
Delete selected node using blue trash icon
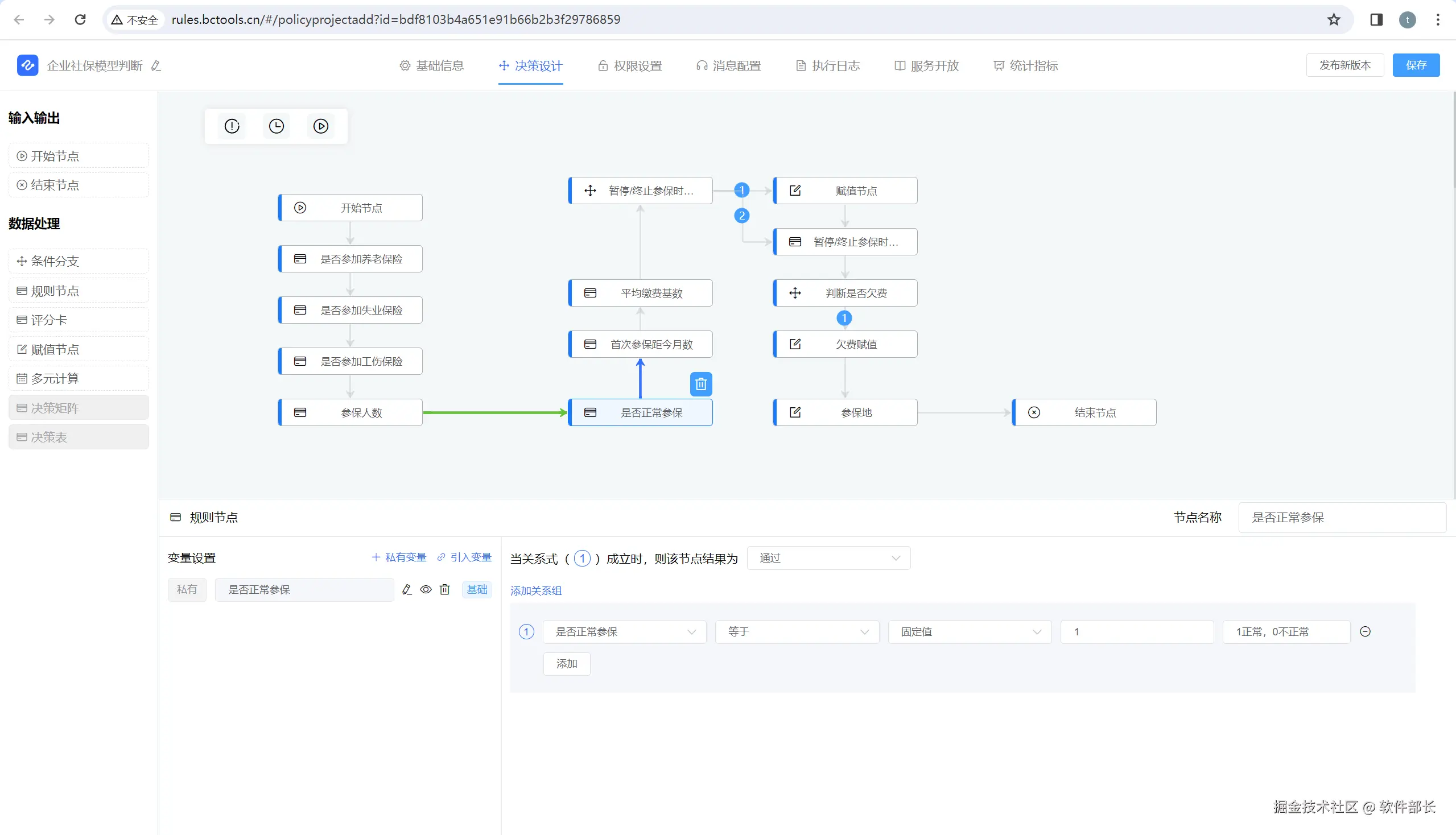coord(700,385)
